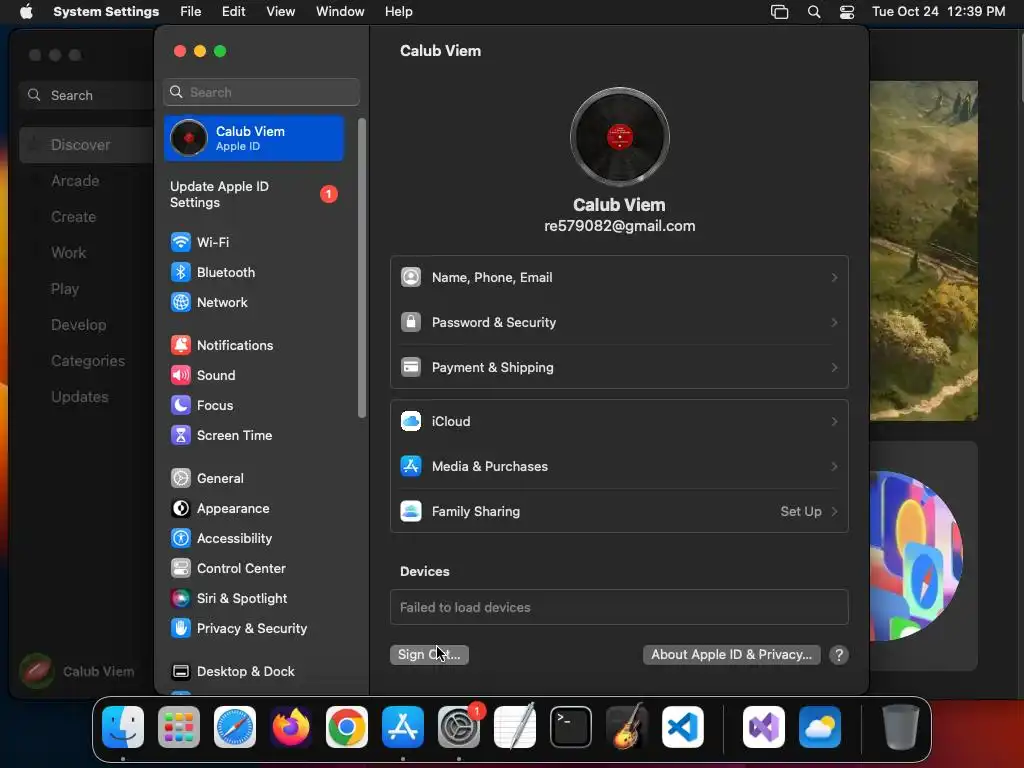Click System Settings icon in the Dock
1024x768 pixels.
point(459,727)
